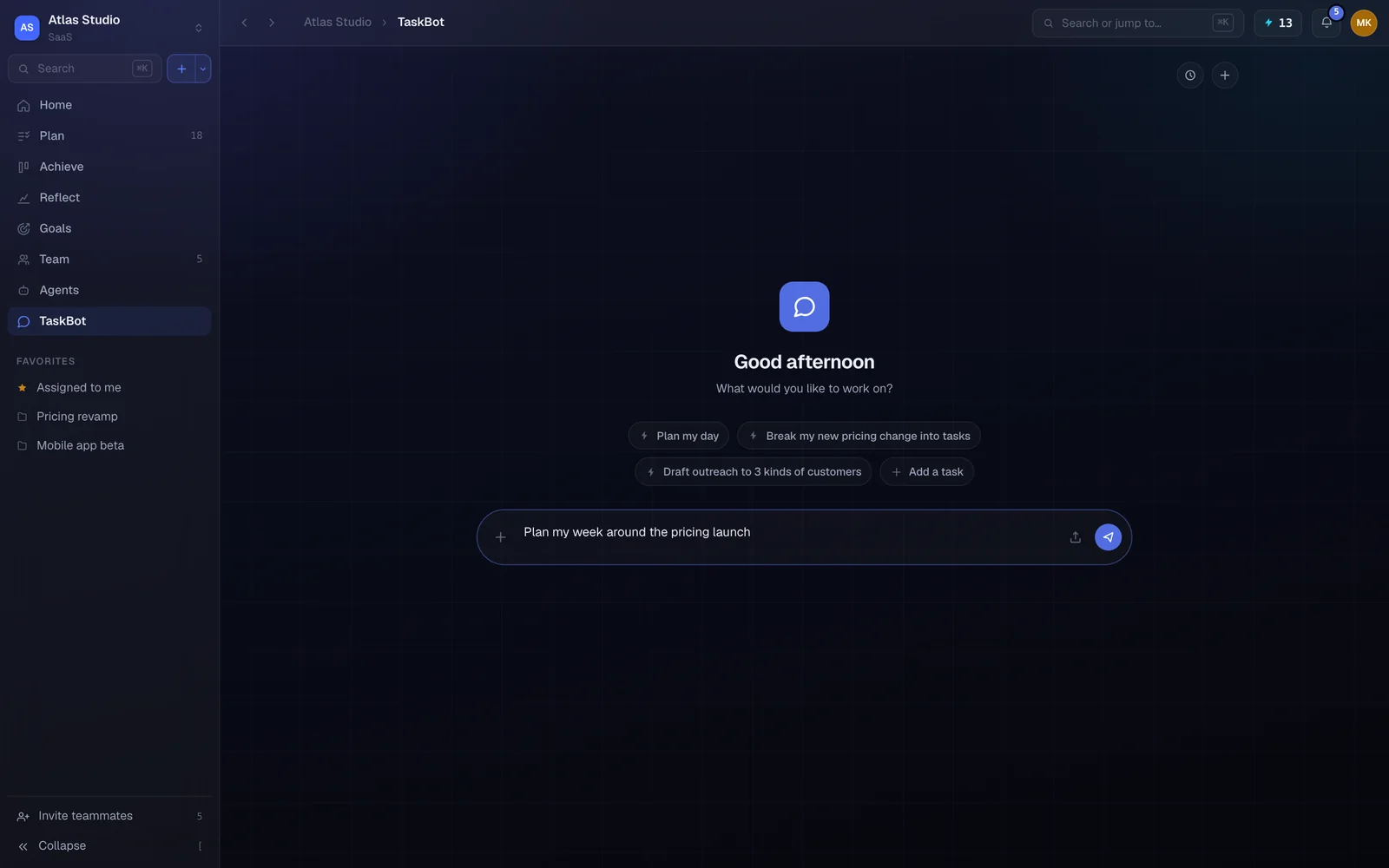This screenshot has width=1389, height=868.
Task: Click the Good afternoon heading
Action: pos(805,362)
